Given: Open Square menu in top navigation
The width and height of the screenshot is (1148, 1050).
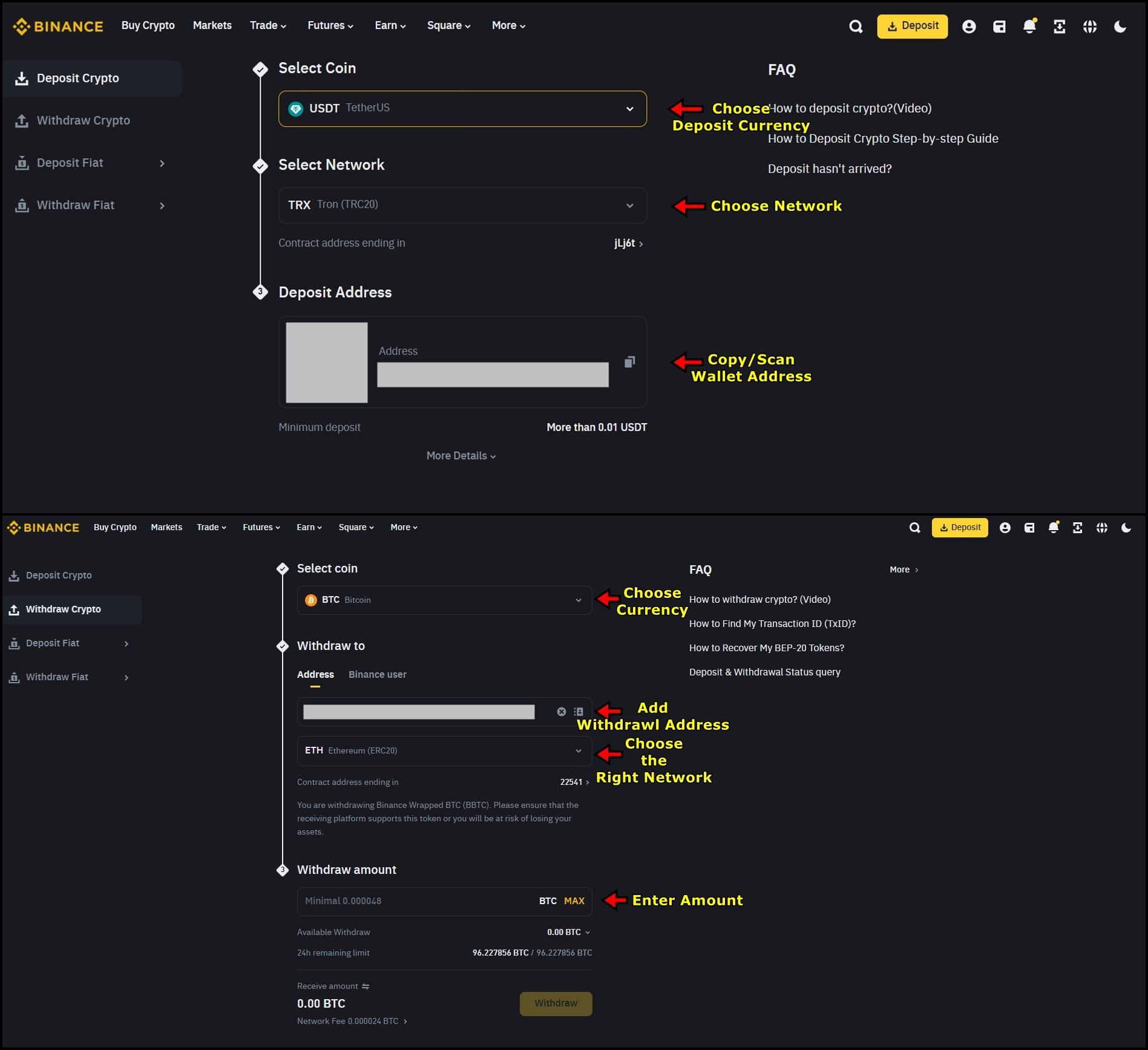Looking at the screenshot, I should pyautogui.click(x=448, y=25).
